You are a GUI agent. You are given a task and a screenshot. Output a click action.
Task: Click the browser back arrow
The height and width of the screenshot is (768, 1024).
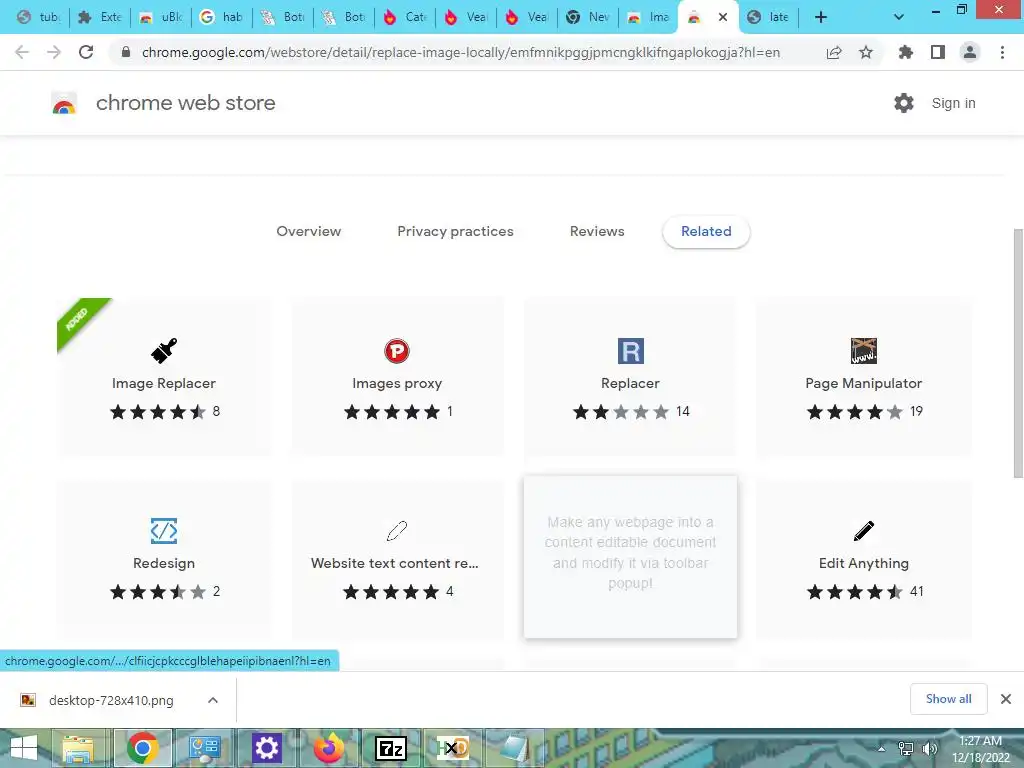[22, 52]
